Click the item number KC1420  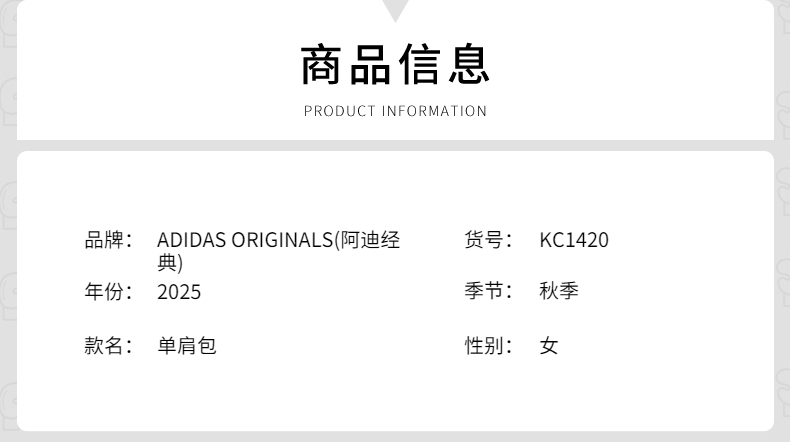[x=574, y=240]
